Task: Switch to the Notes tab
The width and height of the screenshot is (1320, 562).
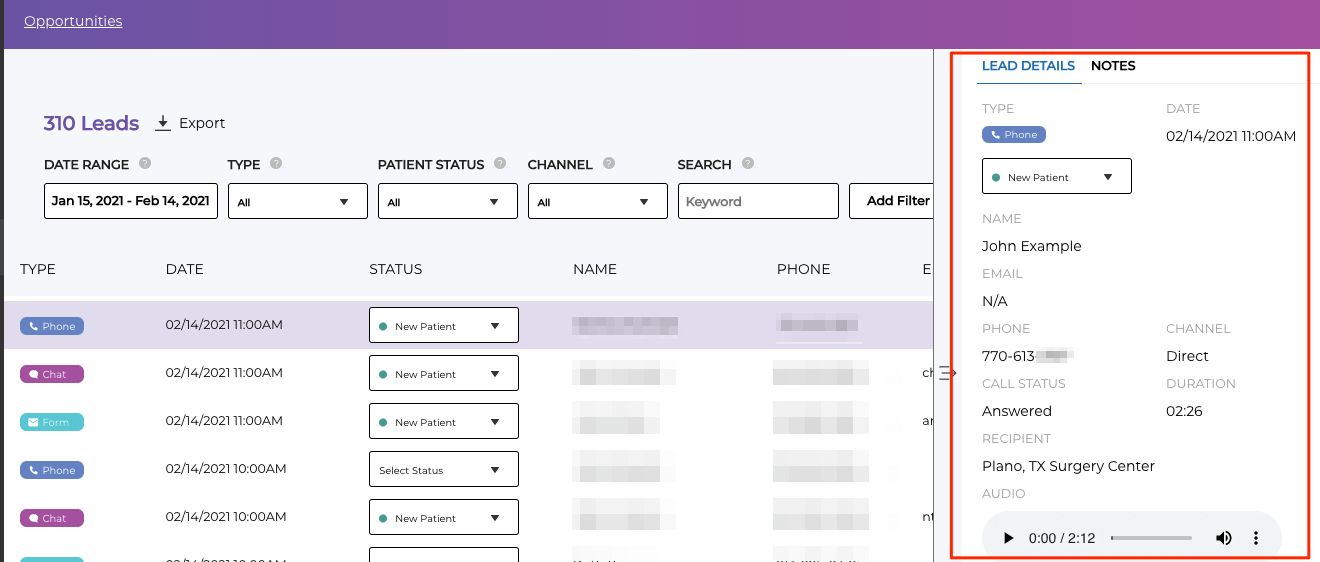Action: point(1113,66)
